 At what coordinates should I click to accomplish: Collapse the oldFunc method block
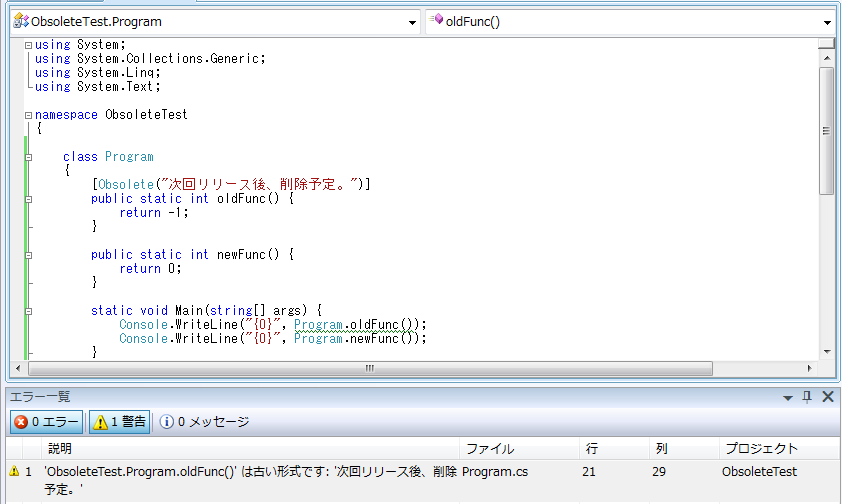point(28,199)
